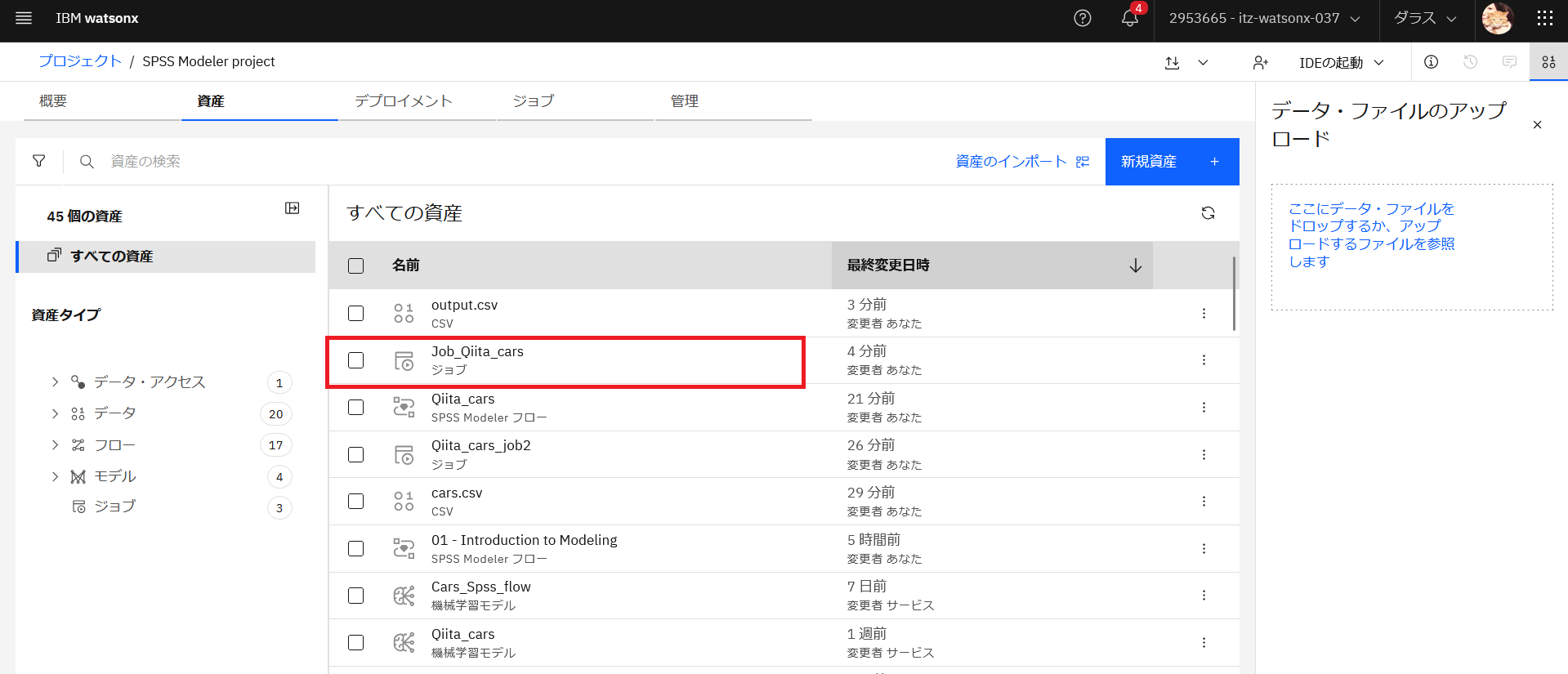Open the comments icon
The height and width of the screenshot is (674, 1568).
pos(1509,62)
